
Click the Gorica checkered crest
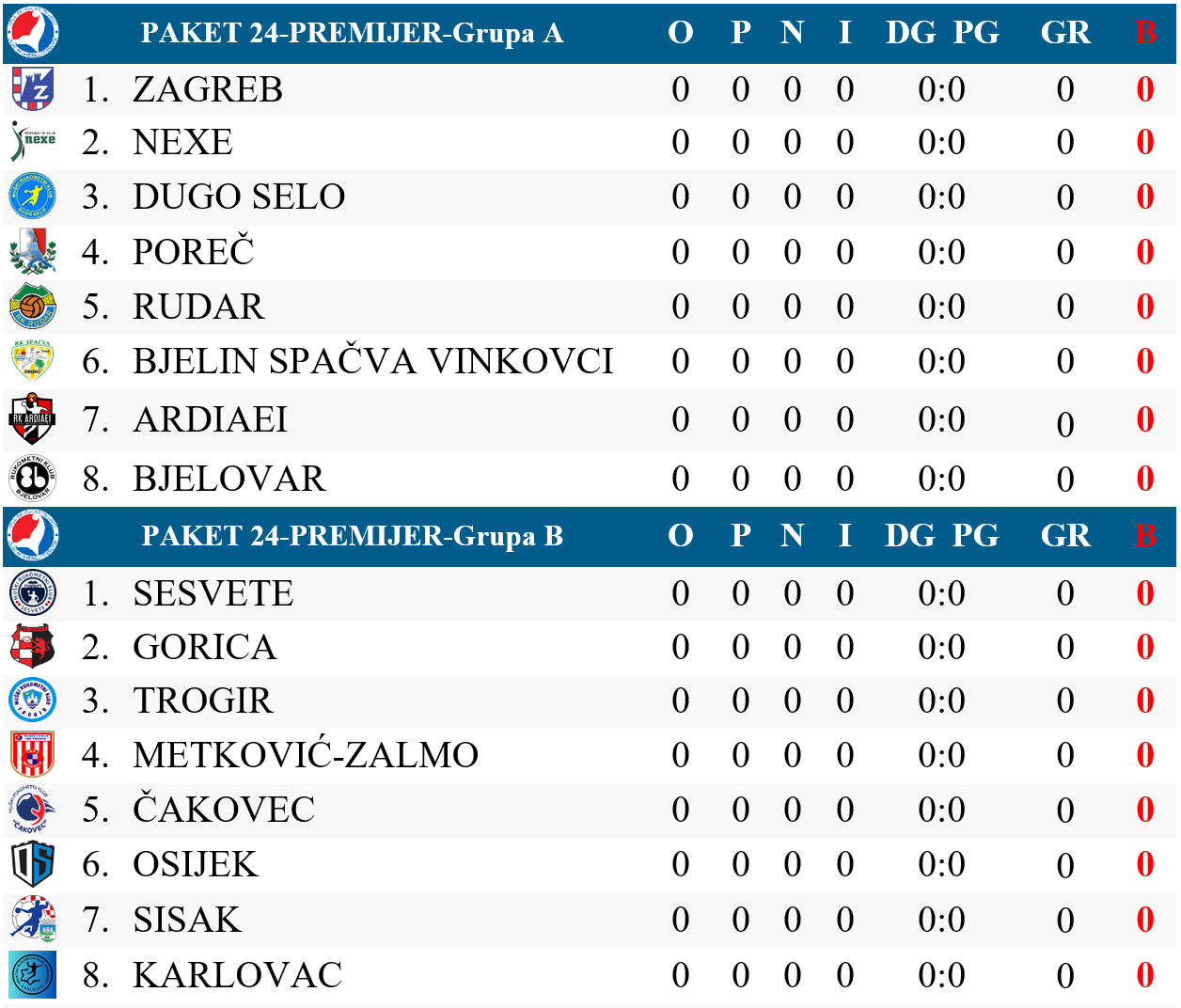[x=33, y=647]
